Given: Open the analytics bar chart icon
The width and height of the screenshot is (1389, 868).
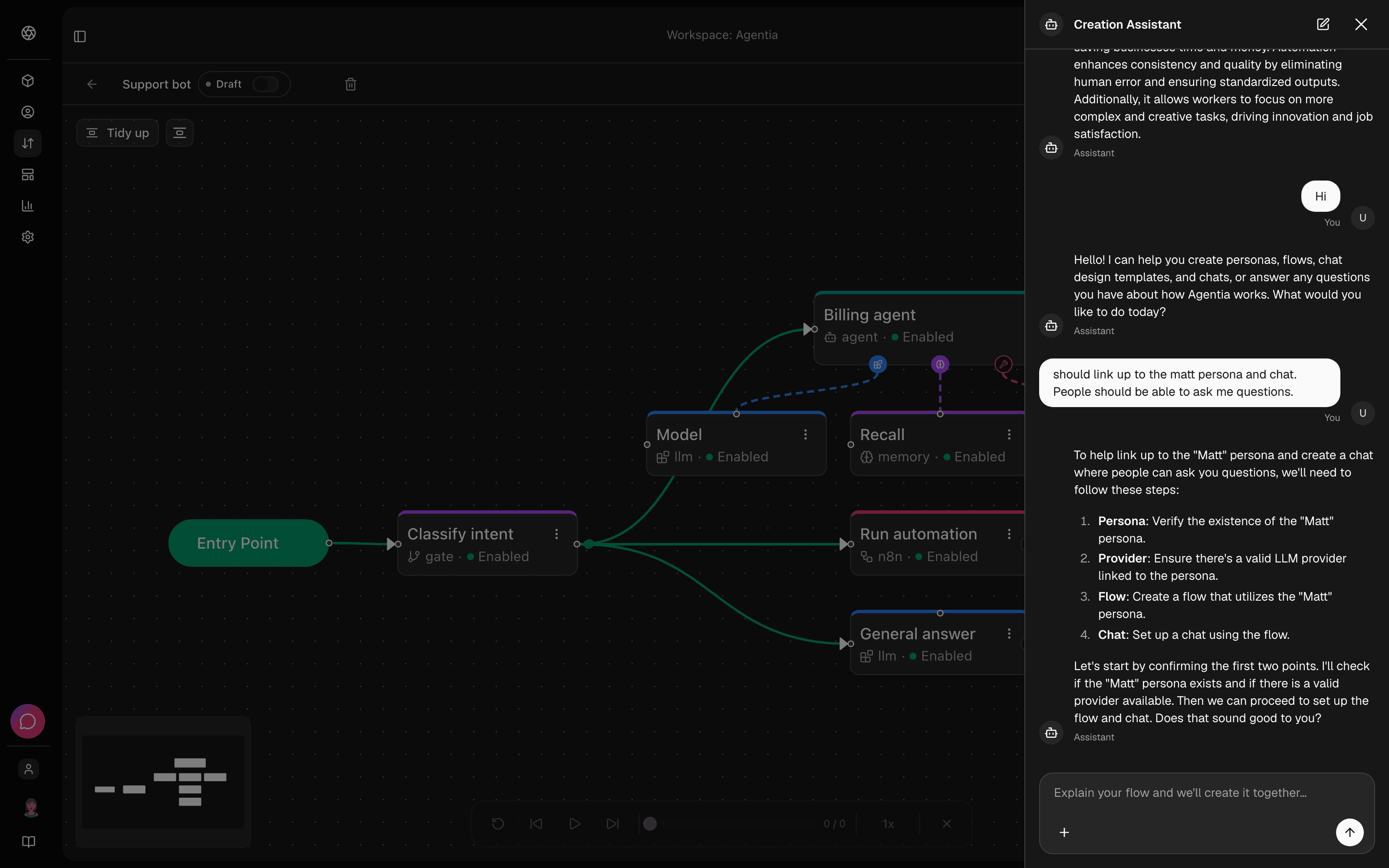Looking at the screenshot, I should click(27, 206).
